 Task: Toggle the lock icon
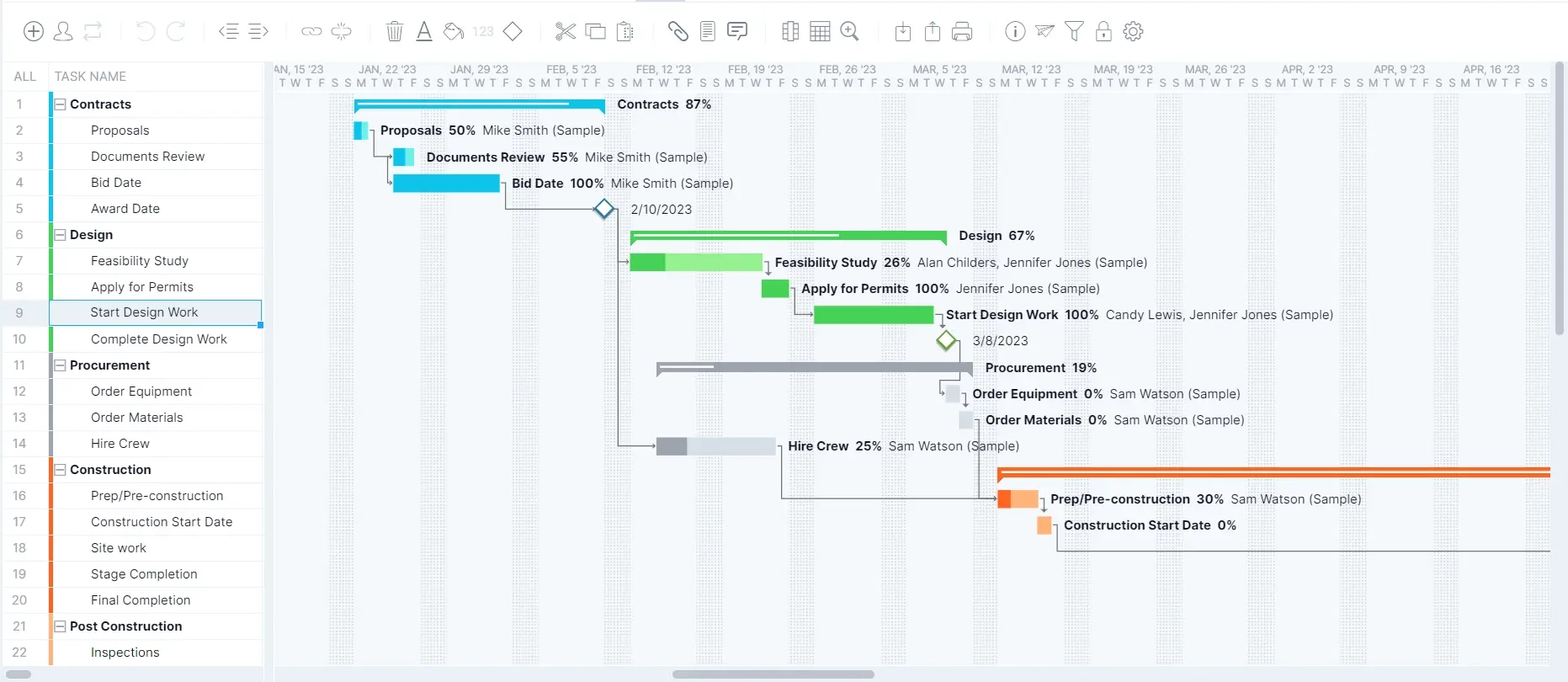coord(1103,31)
